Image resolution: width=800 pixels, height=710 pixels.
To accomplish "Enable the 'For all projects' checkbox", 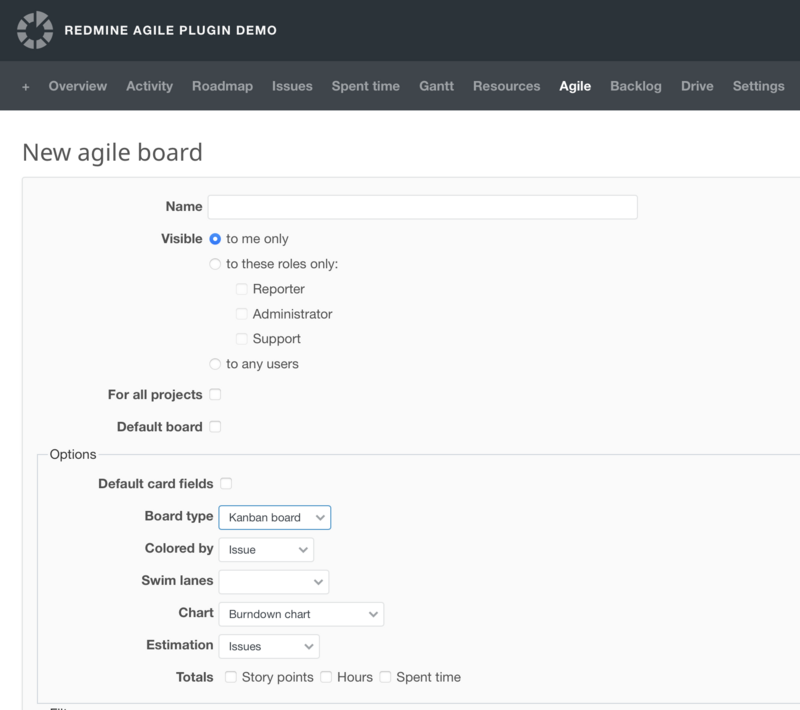I will point(215,395).
